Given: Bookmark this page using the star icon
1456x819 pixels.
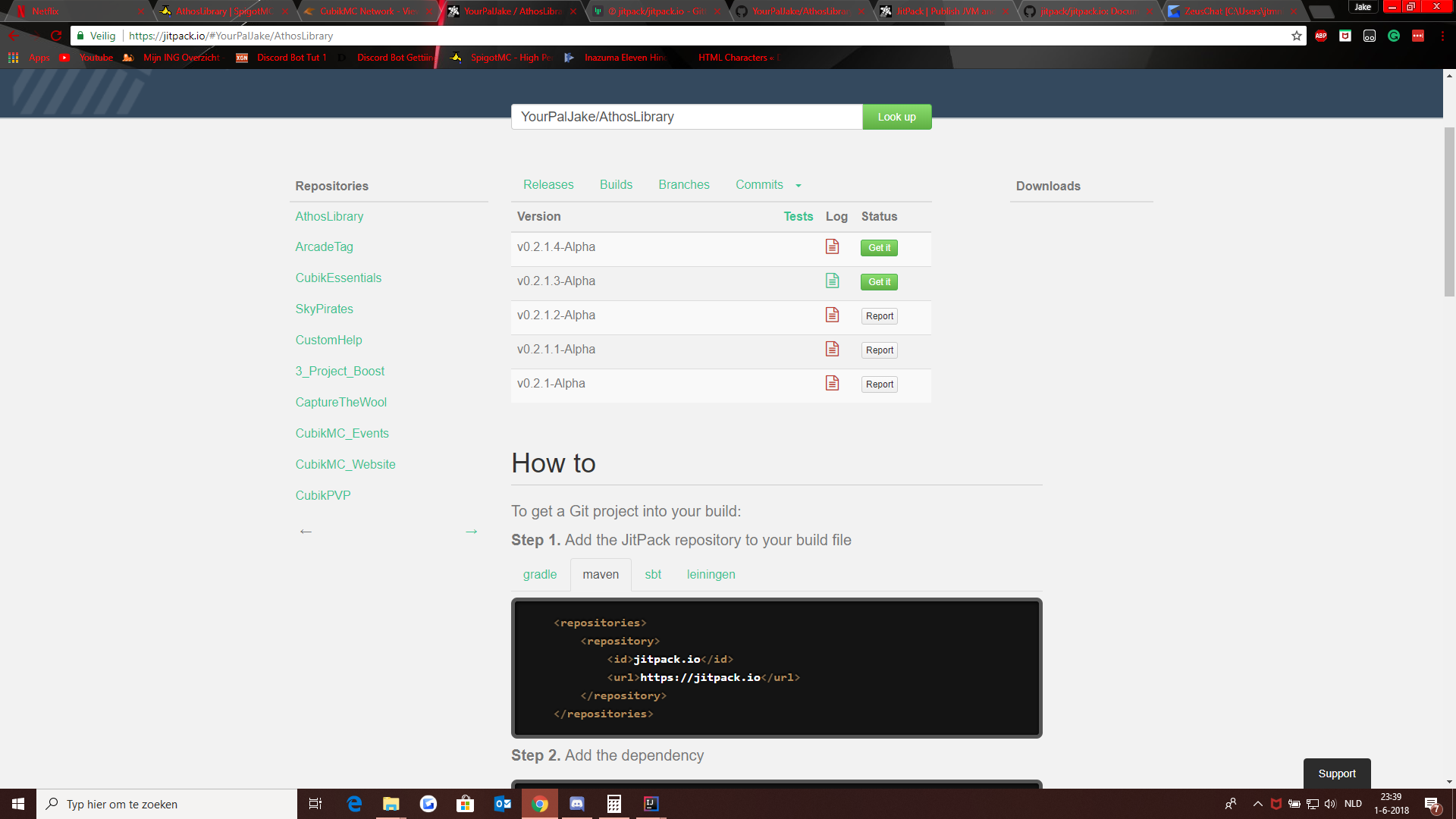Looking at the screenshot, I should pos(1296,36).
